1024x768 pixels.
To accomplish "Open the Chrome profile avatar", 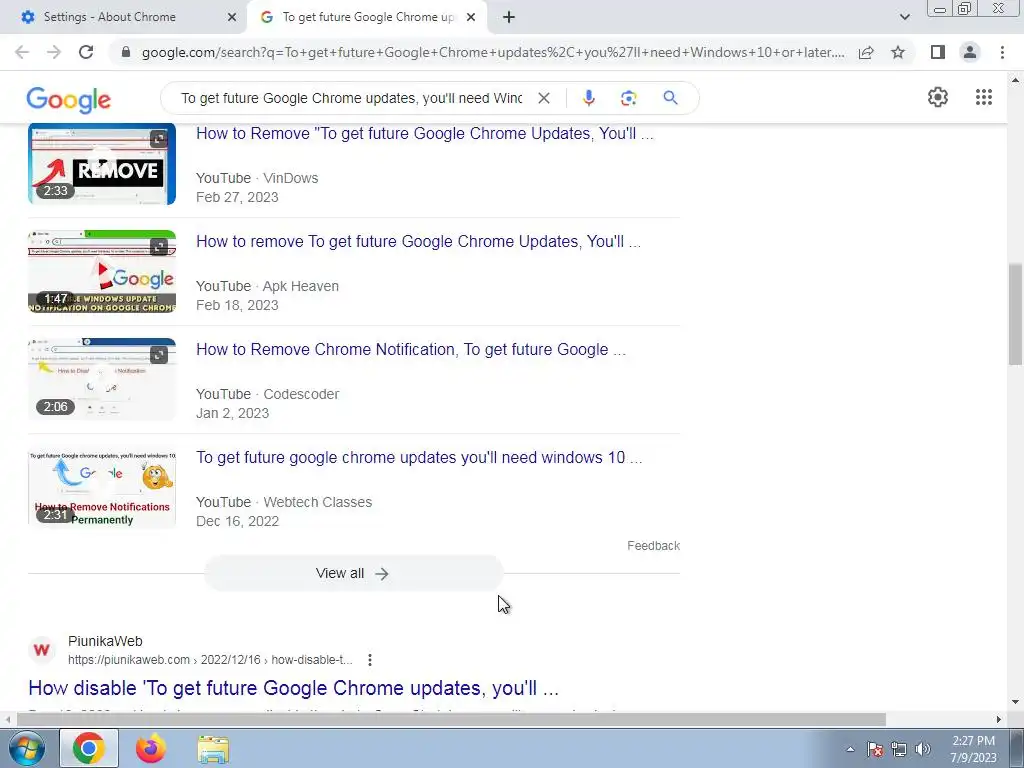I will click(970, 52).
